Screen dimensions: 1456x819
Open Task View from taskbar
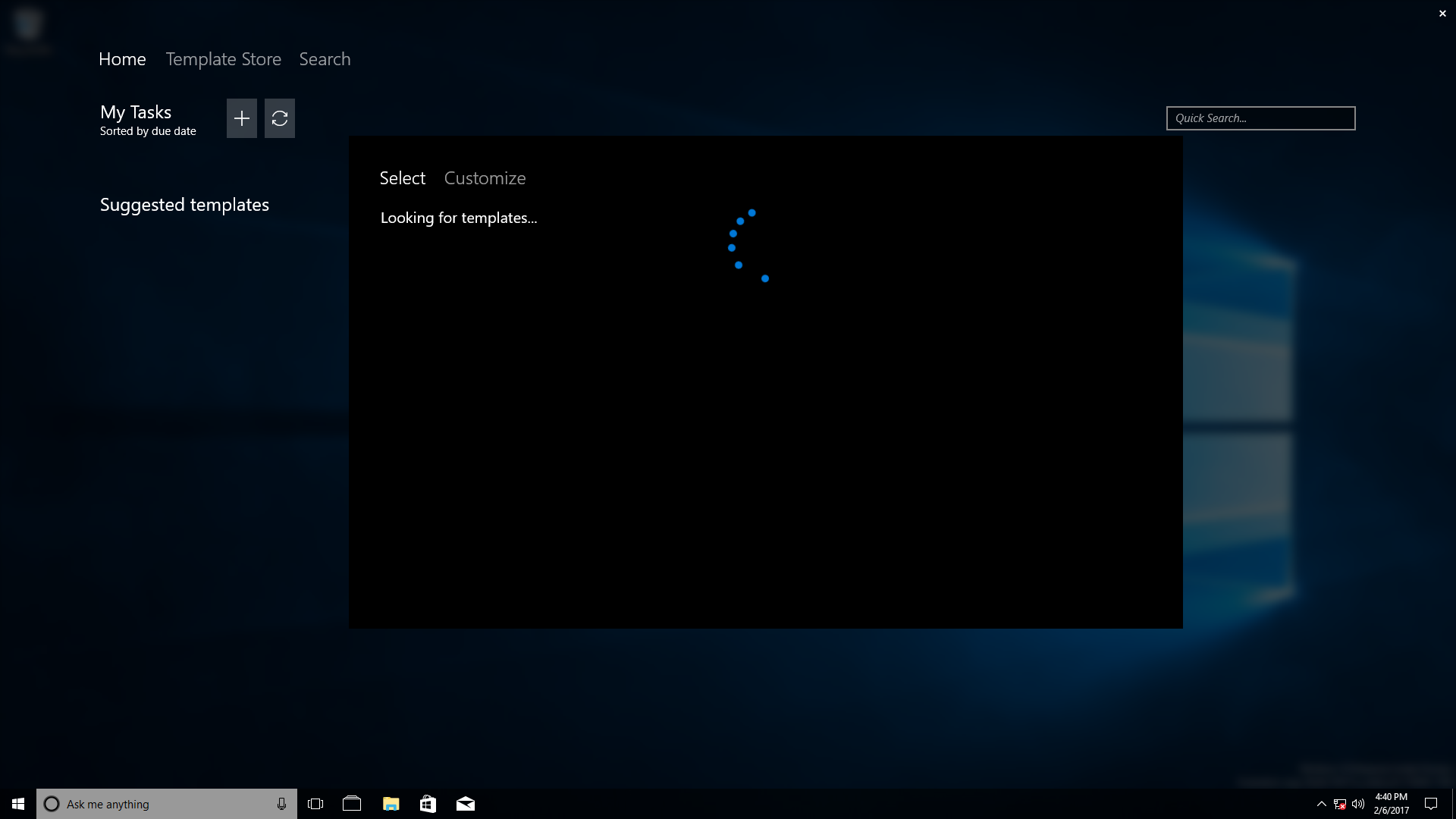[x=315, y=804]
